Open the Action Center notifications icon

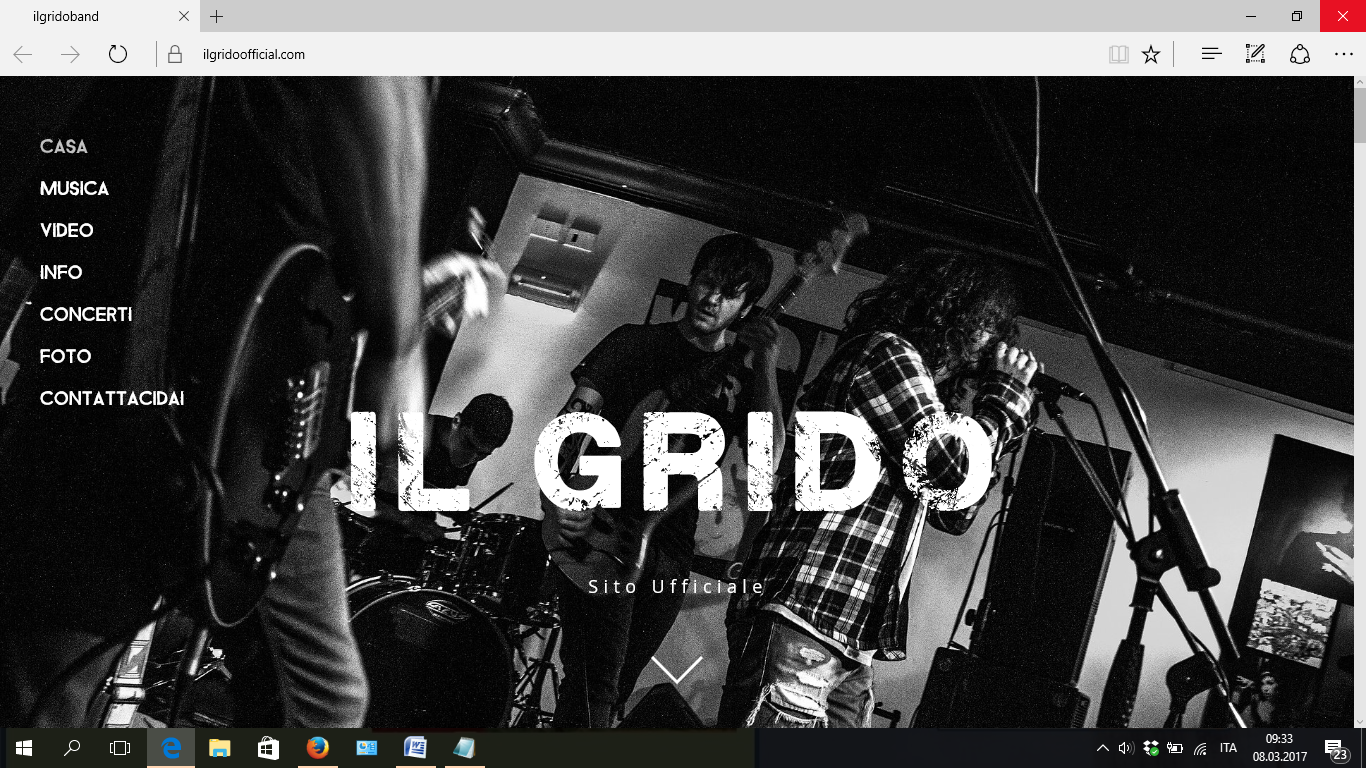1336,748
